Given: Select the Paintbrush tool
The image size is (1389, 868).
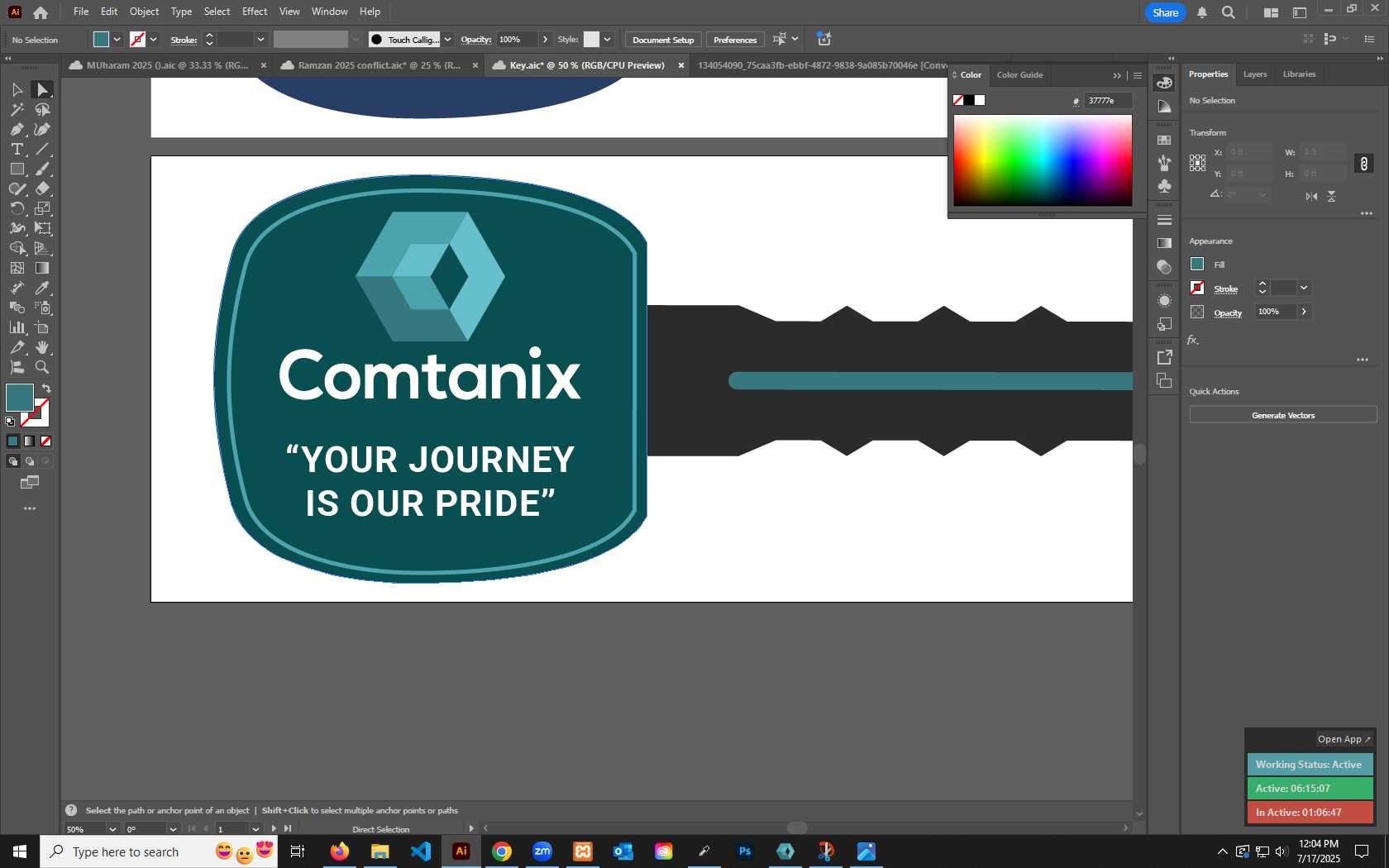Looking at the screenshot, I should click(42, 169).
